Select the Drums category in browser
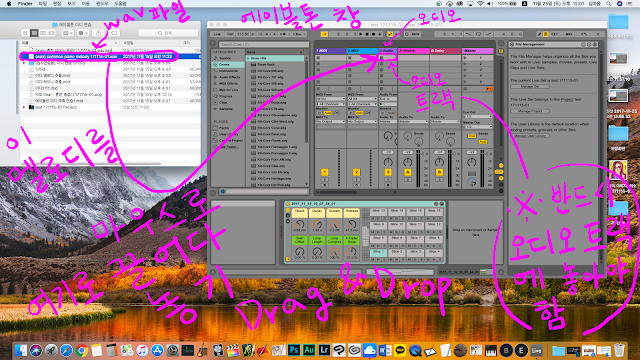Image resolution: width=640 pixels, height=360 pixels. [224, 64]
